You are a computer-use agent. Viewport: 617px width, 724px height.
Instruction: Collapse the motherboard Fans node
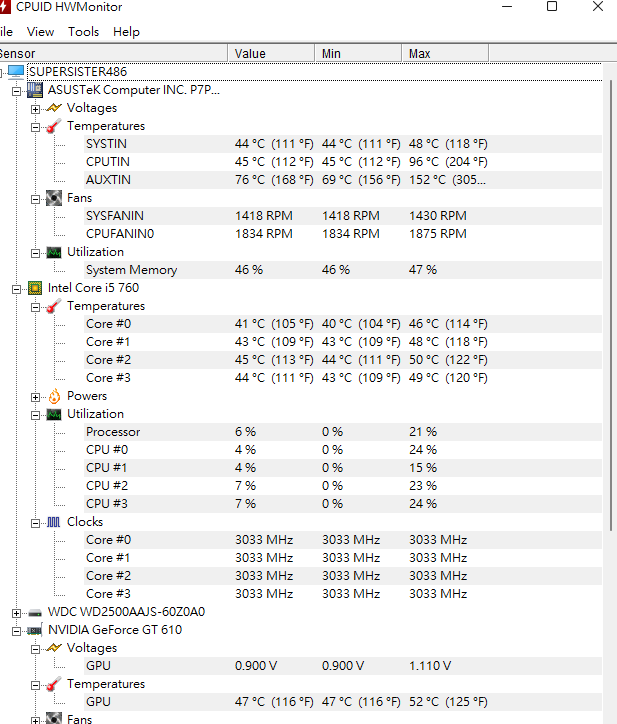[36, 199]
